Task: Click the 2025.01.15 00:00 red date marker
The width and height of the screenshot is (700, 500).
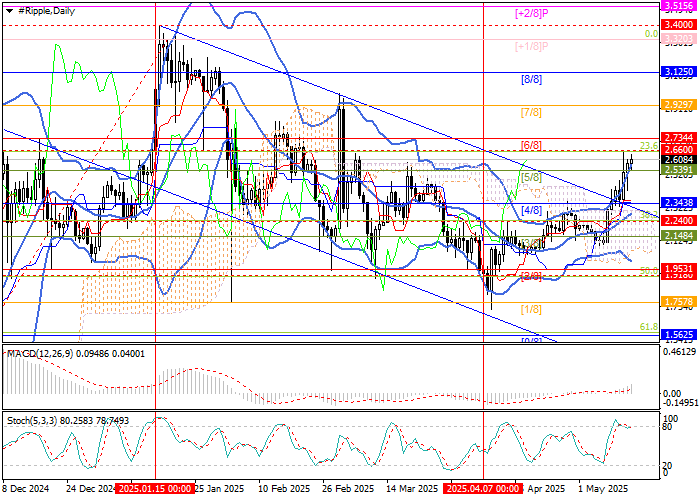Action: coord(154,489)
